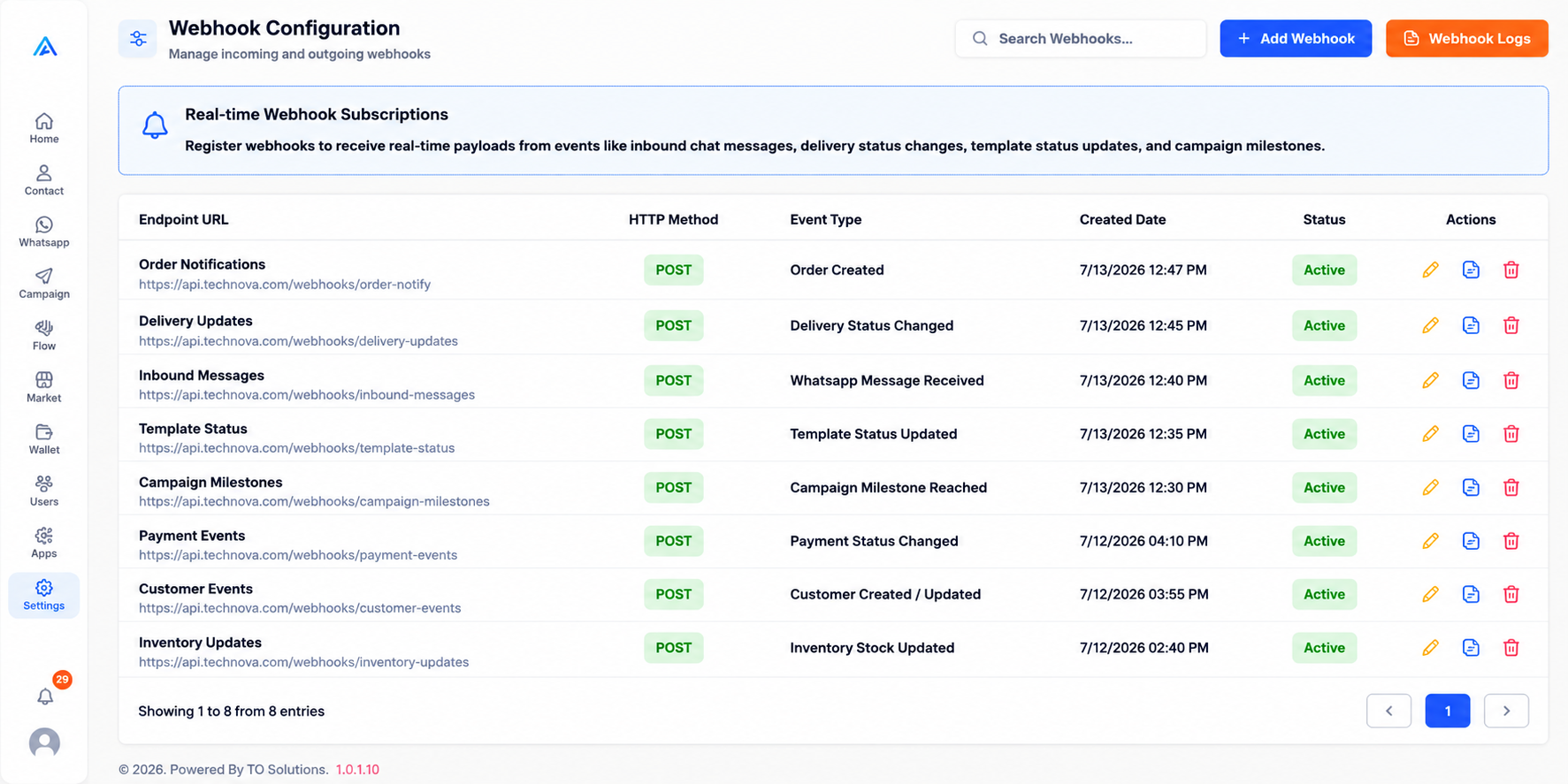View document for Customer Events webhook
1568x784 pixels.
tap(1471, 594)
